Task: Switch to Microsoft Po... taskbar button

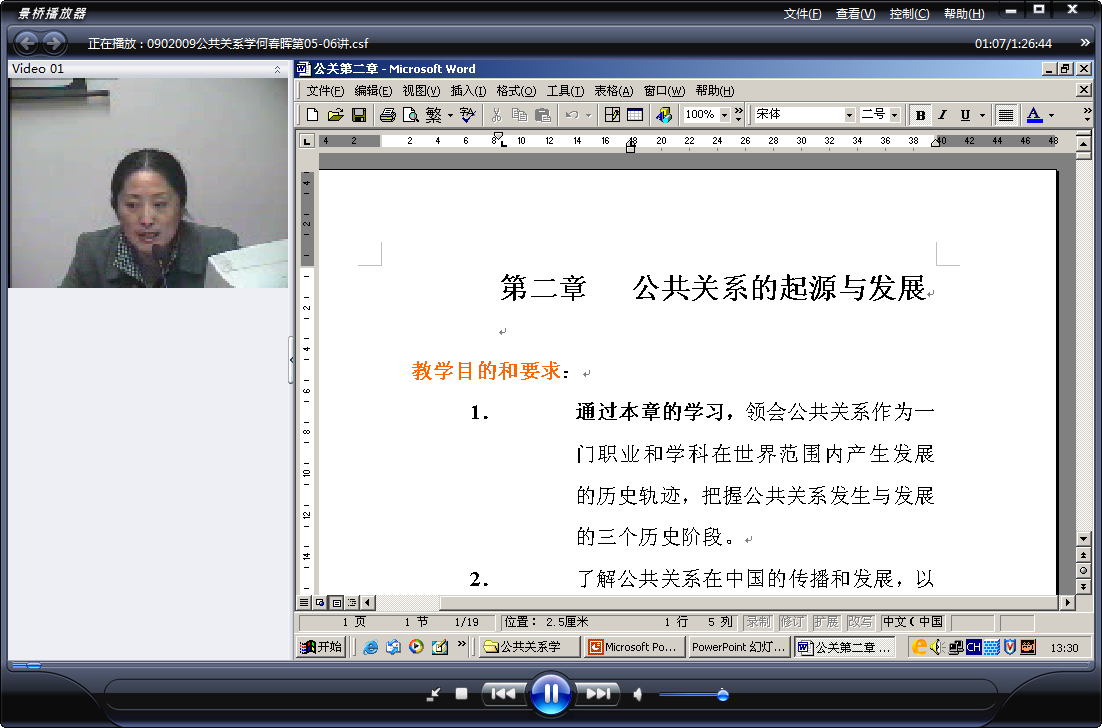Action: pyautogui.click(x=635, y=646)
